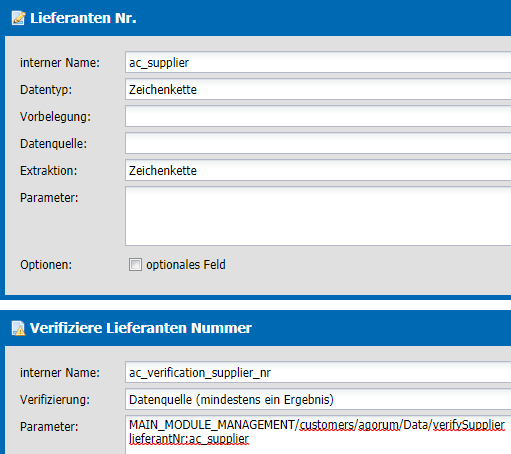Click the warning document icon beside Verifiziere Lieferanten Nummer

point(19,328)
